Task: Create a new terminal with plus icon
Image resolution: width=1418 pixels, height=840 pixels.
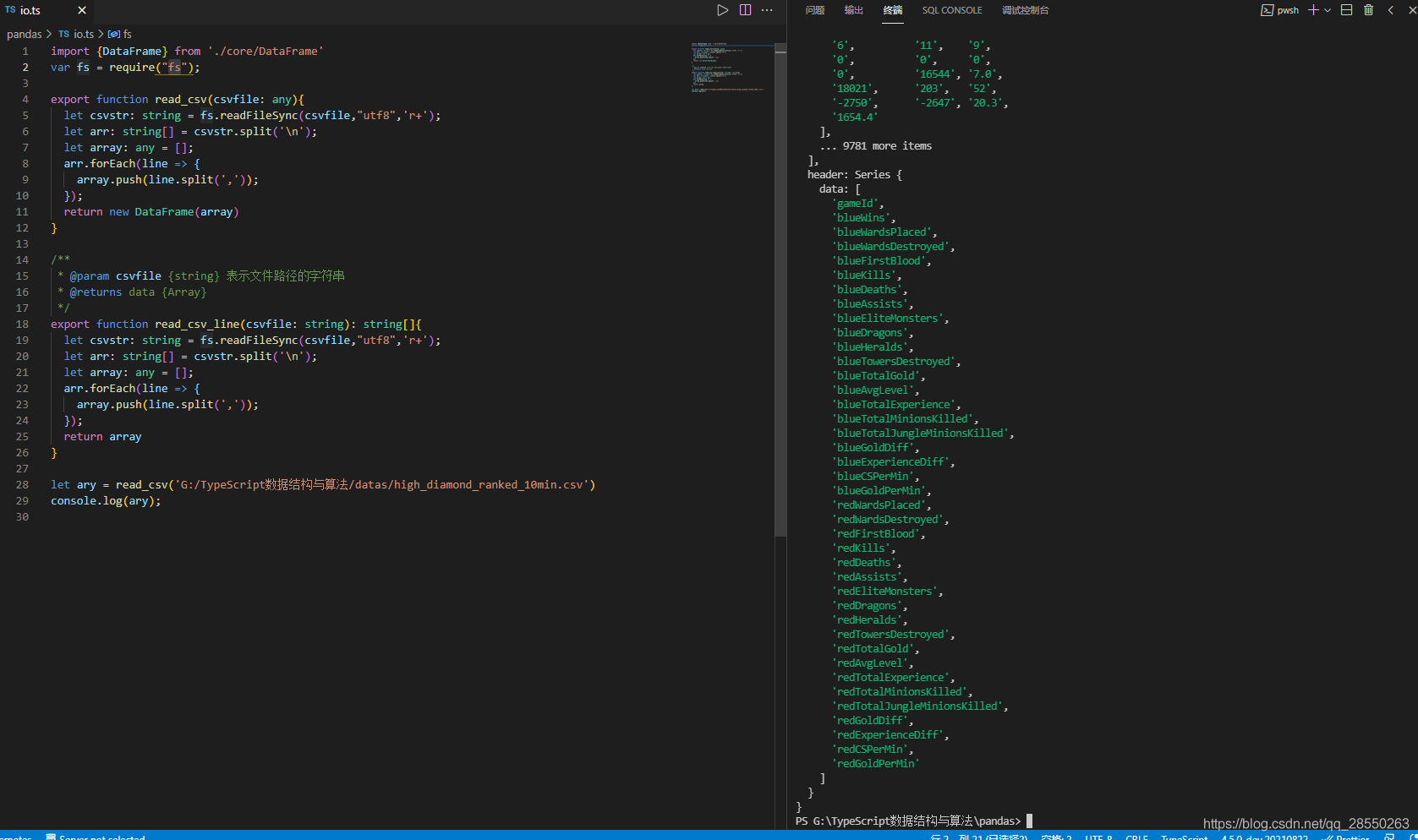Action: (1313, 10)
